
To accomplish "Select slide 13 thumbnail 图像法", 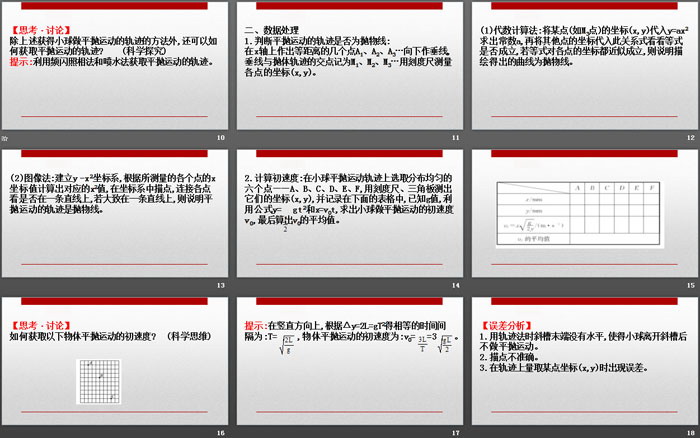I will (x=115, y=213).
